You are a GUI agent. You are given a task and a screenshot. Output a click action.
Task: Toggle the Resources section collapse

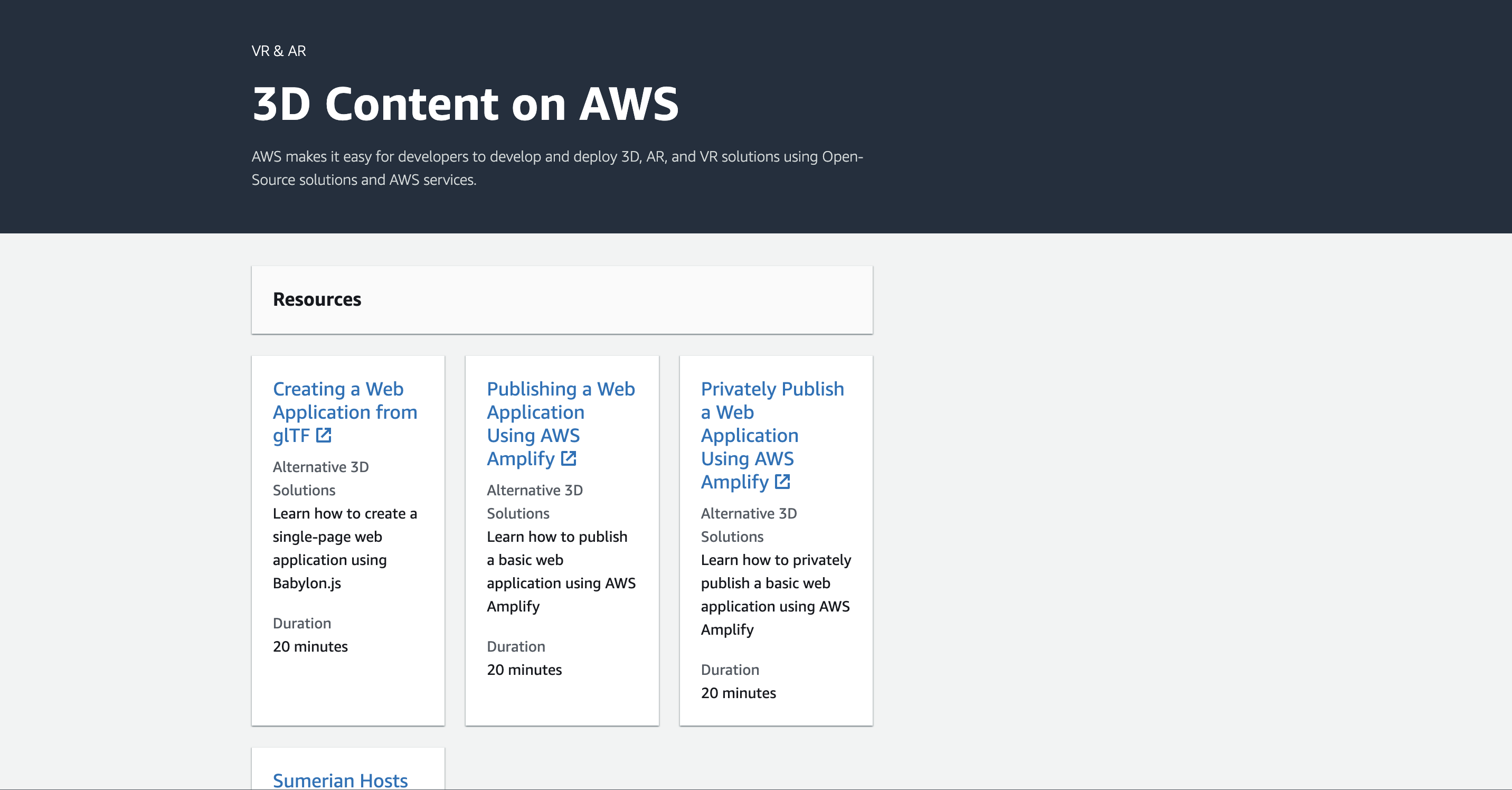click(x=562, y=298)
